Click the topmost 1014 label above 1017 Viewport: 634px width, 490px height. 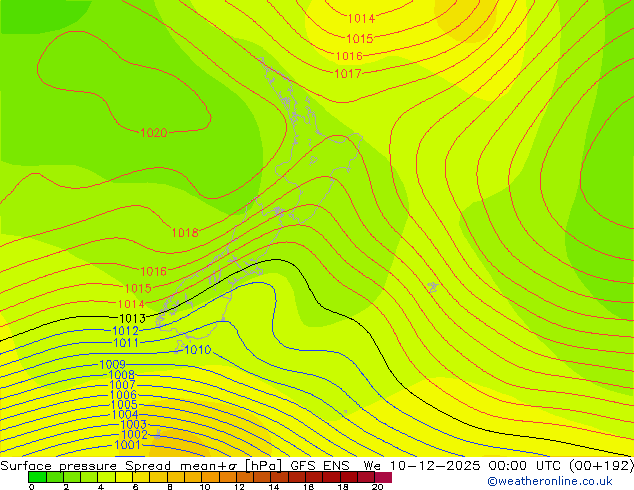(361, 19)
